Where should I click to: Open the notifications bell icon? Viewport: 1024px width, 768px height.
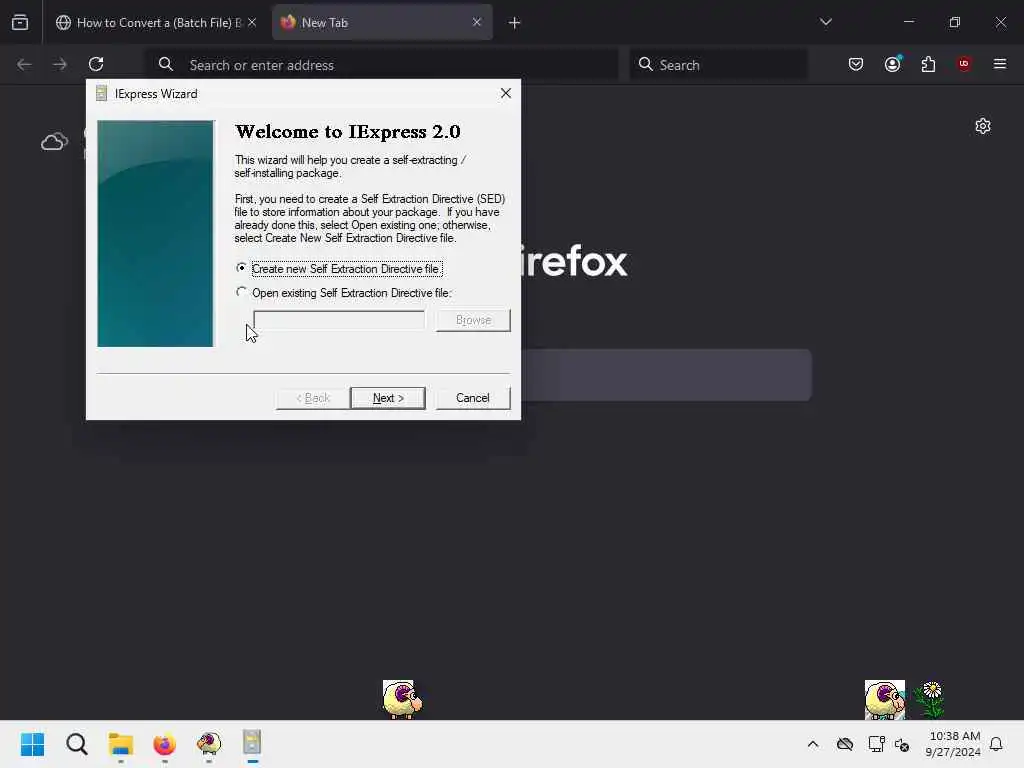pyautogui.click(x=996, y=744)
